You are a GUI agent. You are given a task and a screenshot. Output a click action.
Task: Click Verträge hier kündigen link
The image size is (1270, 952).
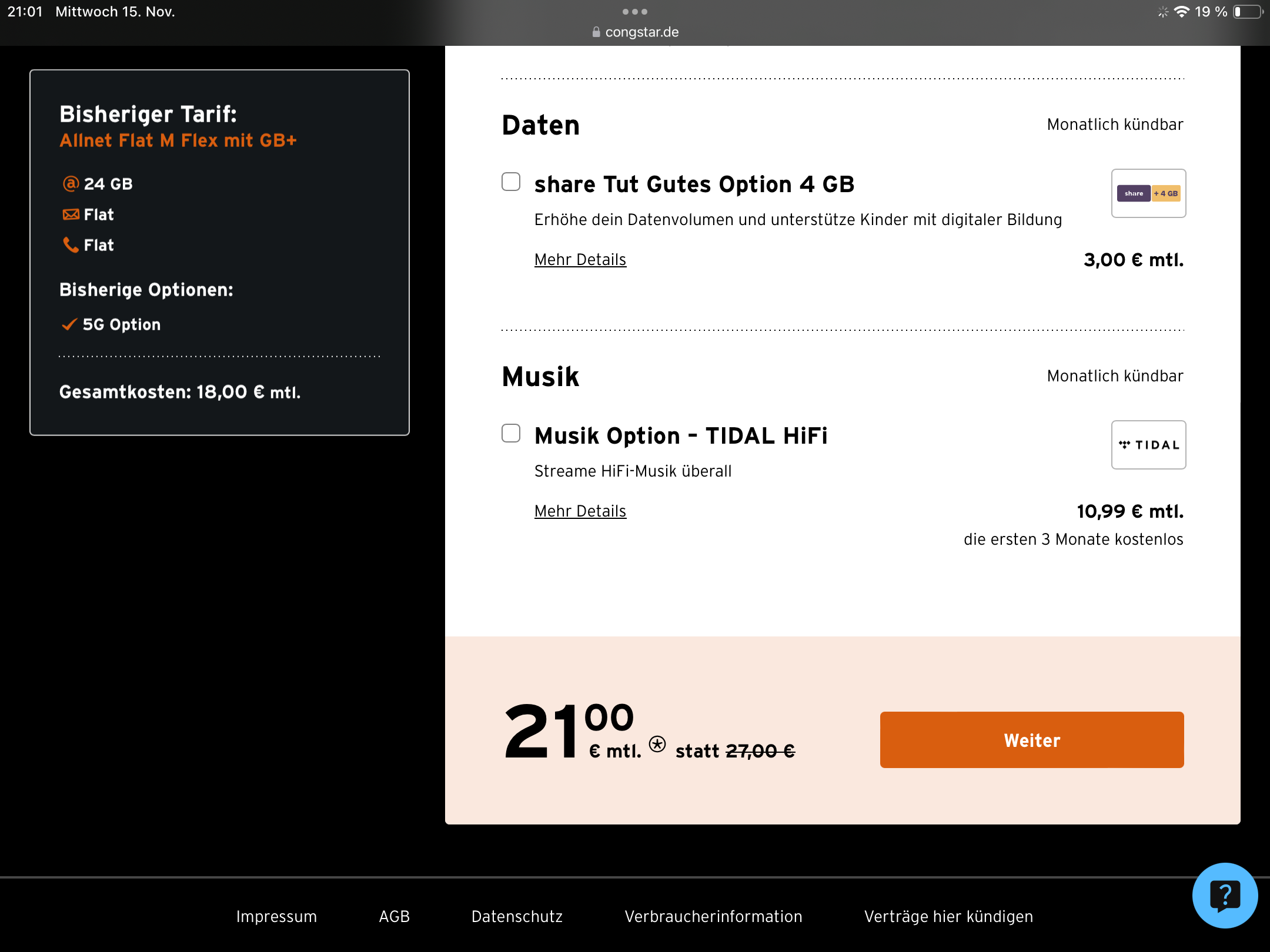tap(948, 917)
